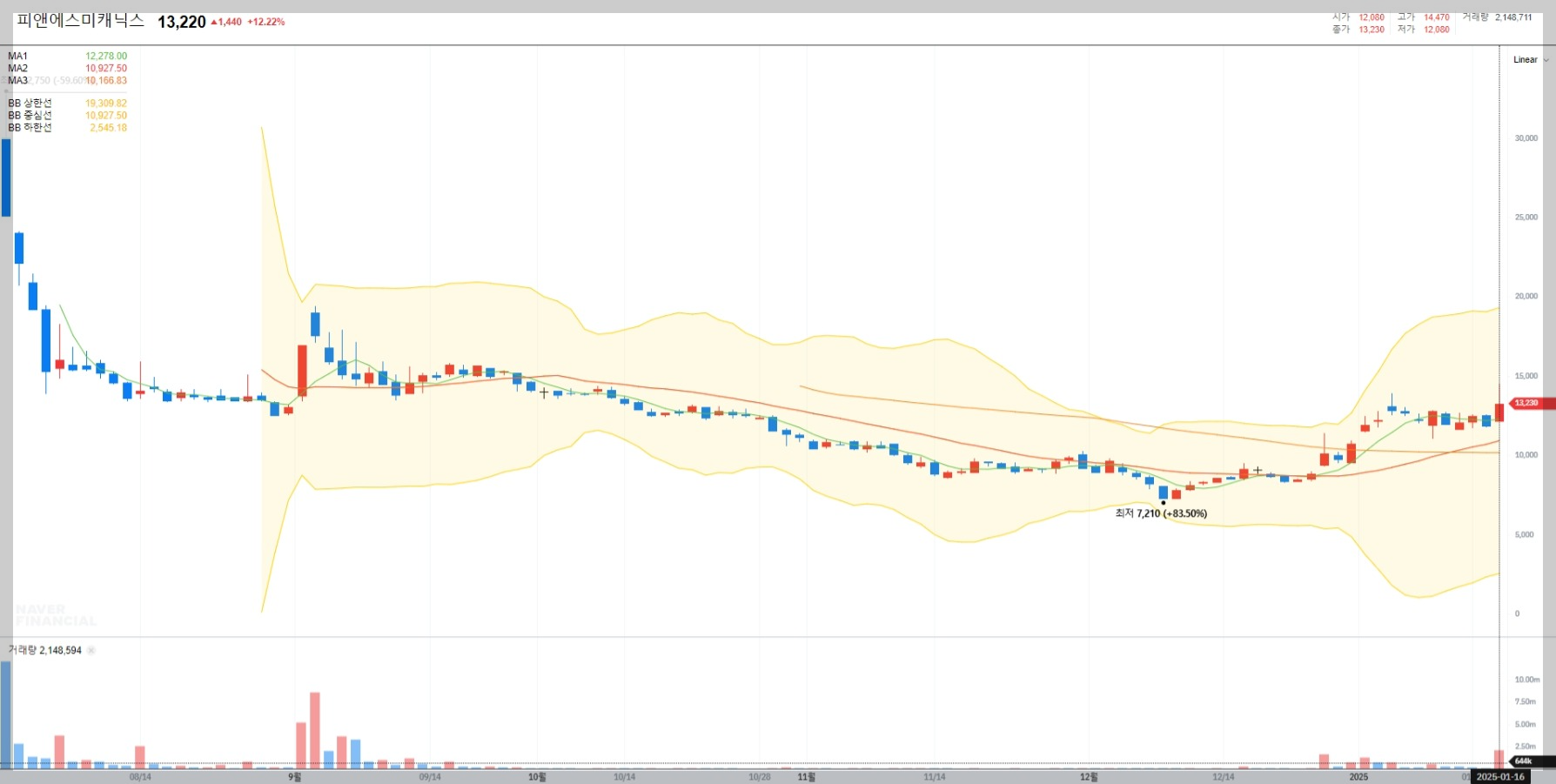Click the 12/14 date on time axis
The height and width of the screenshot is (784, 1556).
pos(1224,777)
